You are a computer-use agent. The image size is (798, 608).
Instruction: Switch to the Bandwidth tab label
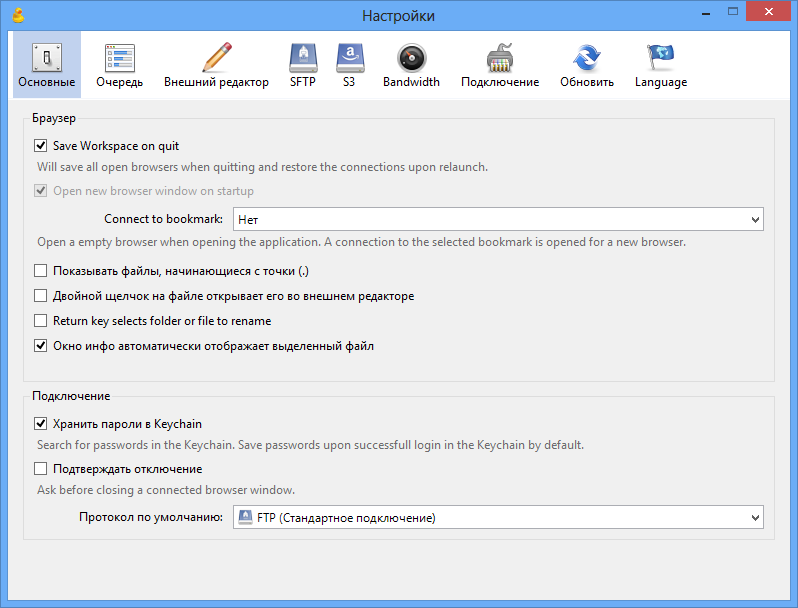click(x=411, y=82)
